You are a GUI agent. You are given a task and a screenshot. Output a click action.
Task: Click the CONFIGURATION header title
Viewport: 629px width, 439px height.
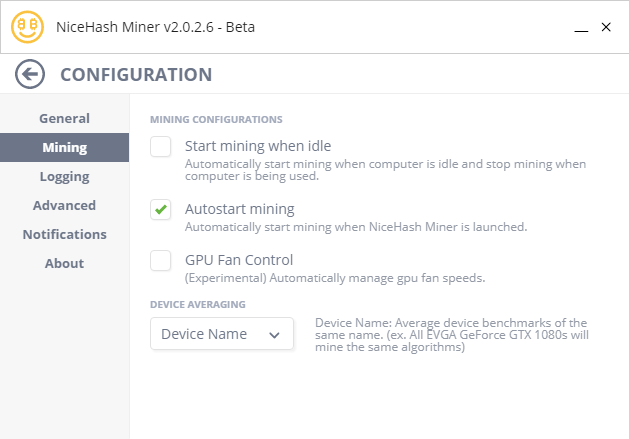click(x=136, y=74)
